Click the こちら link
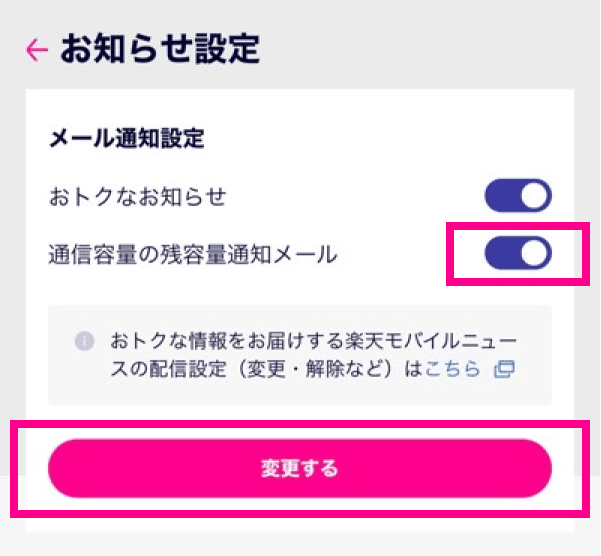The height and width of the screenshot is (556, 601). click(452, 369)
